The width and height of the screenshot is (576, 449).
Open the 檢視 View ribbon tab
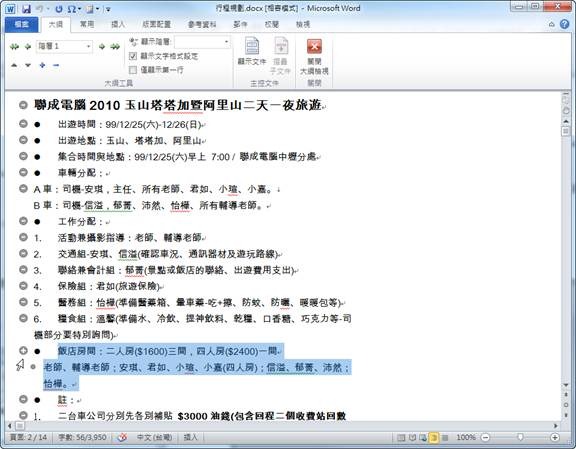(303, 24)
